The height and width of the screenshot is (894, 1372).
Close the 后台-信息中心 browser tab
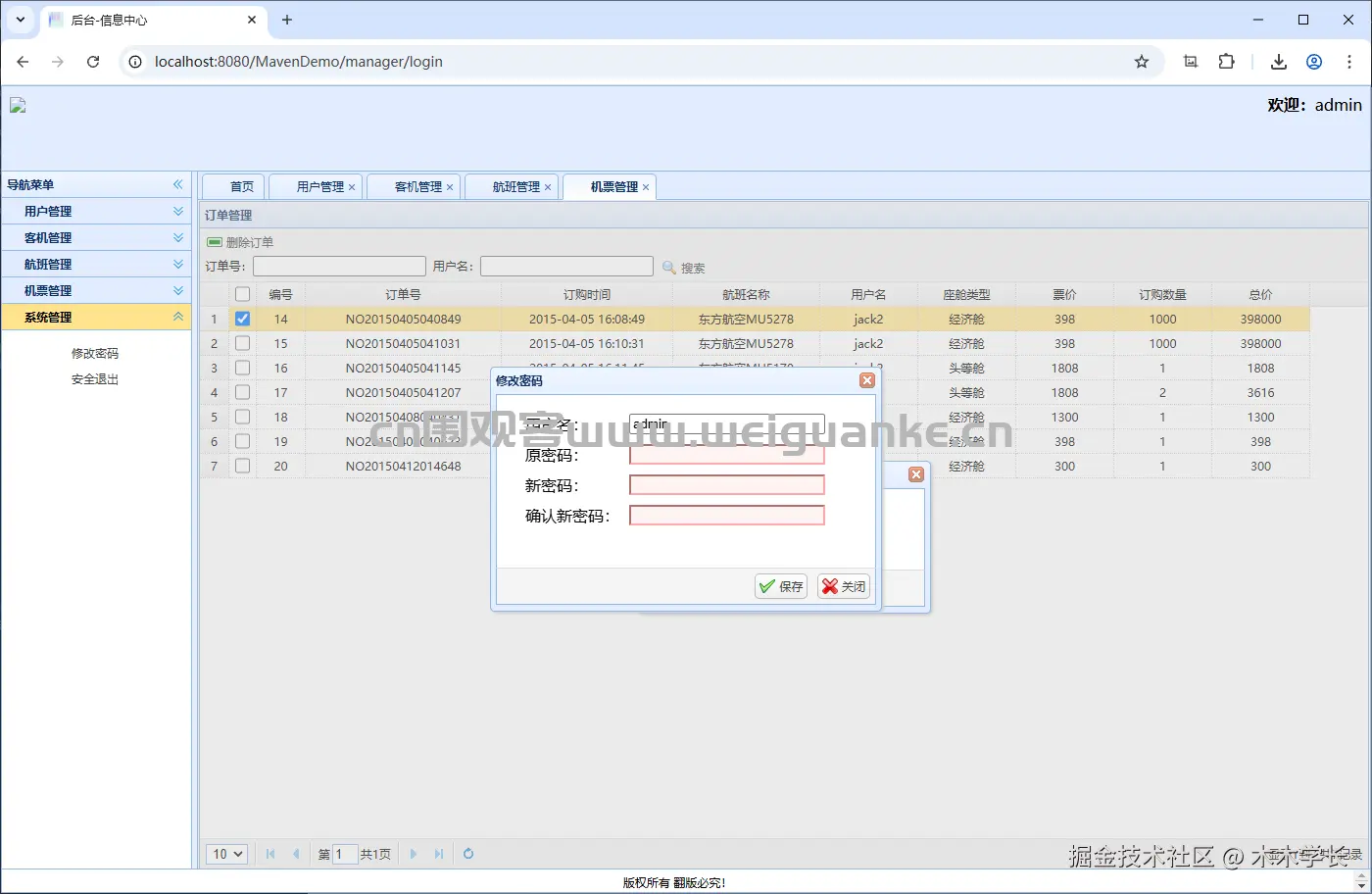[x=252, y=20]
